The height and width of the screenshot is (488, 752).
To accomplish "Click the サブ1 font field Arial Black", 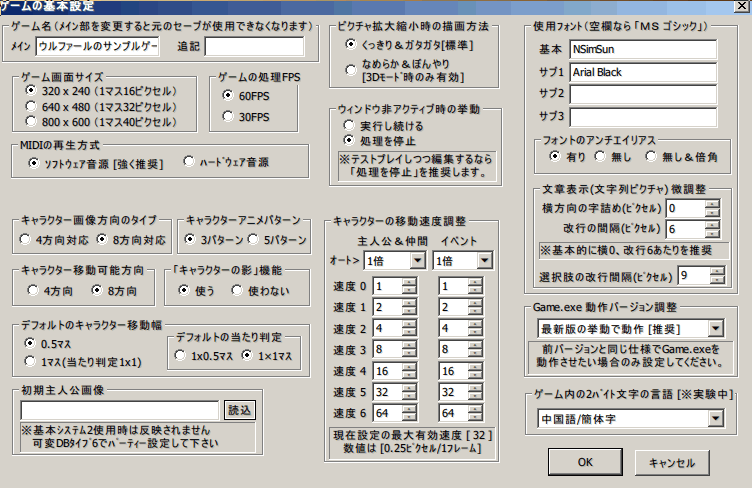I will tap(643, 72).
